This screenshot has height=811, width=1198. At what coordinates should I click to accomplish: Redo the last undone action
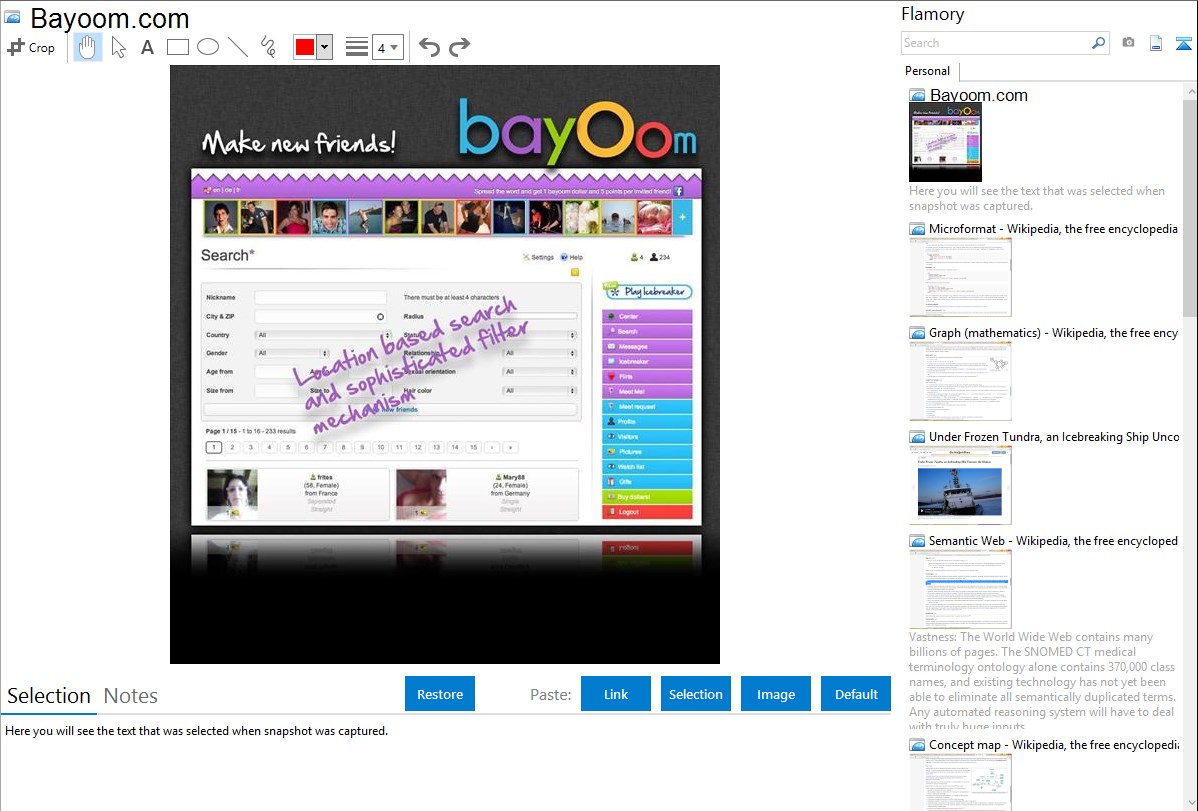(x=459, y=47)
